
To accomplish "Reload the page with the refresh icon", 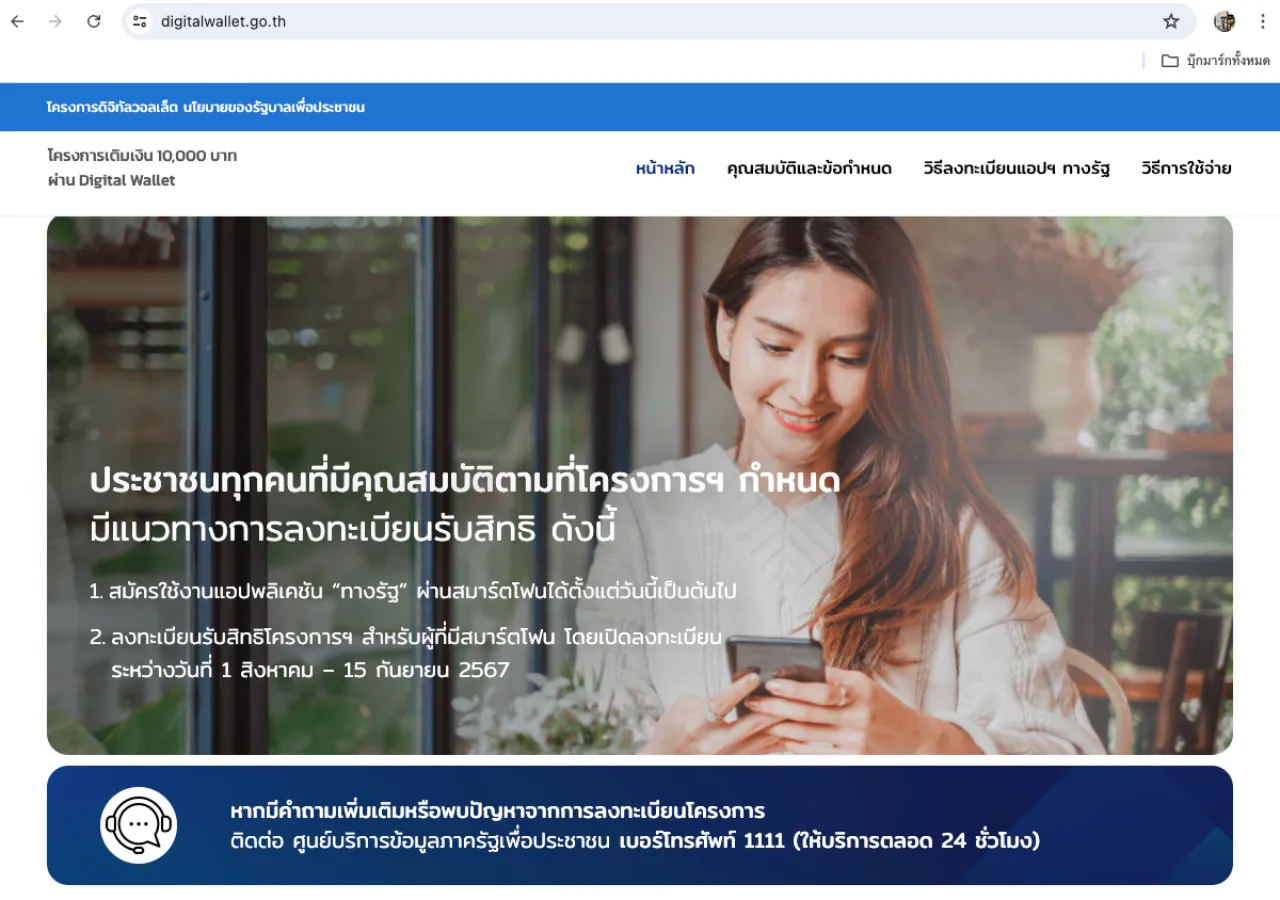I will pyautogui.click(x=94, y=21).
